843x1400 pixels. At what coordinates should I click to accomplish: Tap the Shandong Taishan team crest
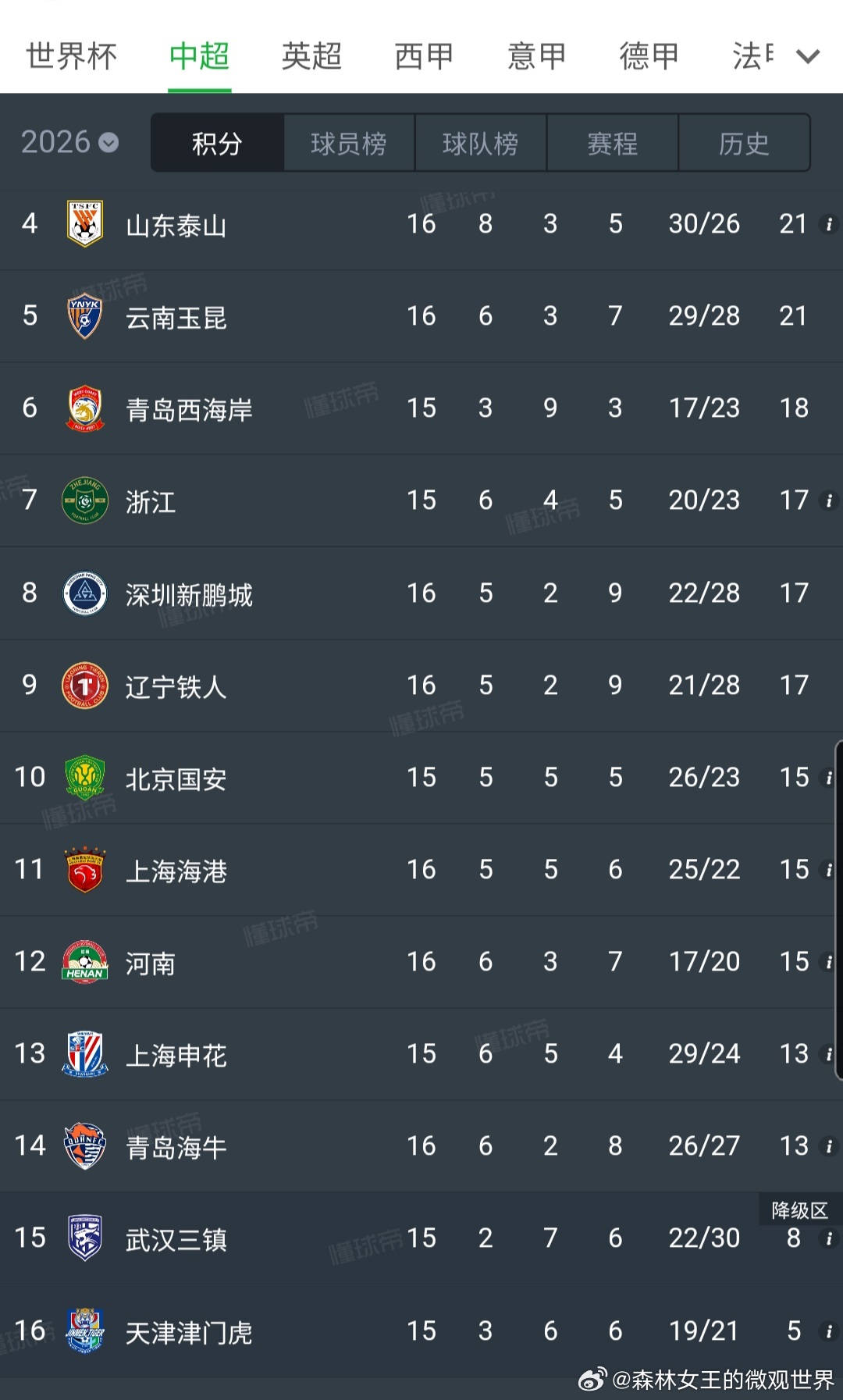[x=85, y=224]
